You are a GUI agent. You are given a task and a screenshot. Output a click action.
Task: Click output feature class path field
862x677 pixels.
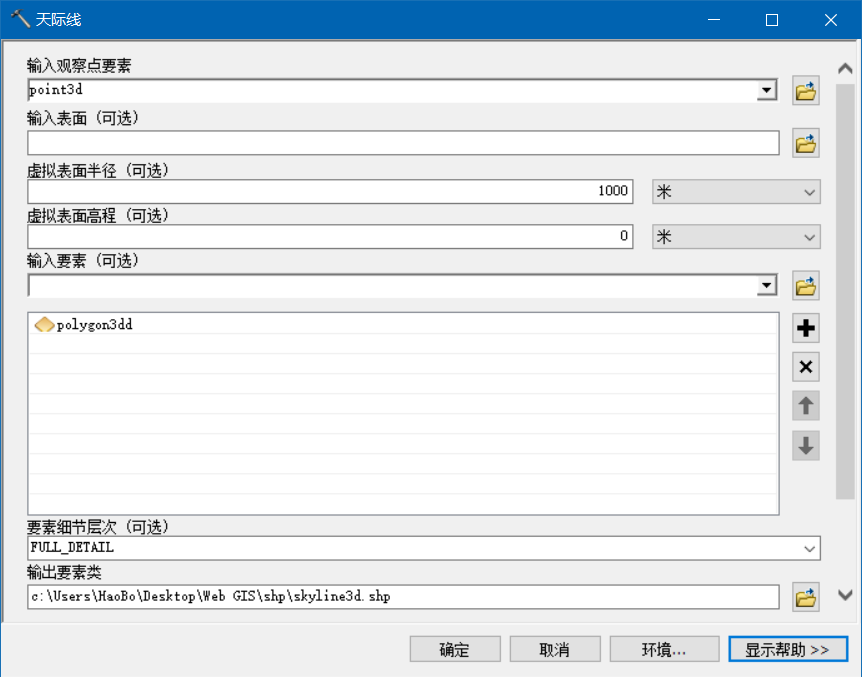[404, 597]
